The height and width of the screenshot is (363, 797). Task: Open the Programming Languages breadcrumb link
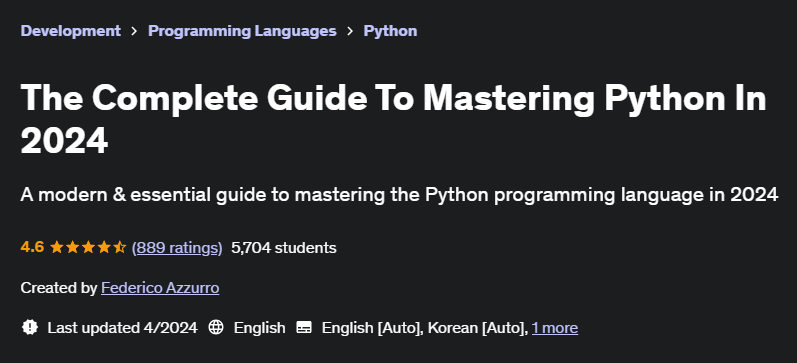[242, 31]
